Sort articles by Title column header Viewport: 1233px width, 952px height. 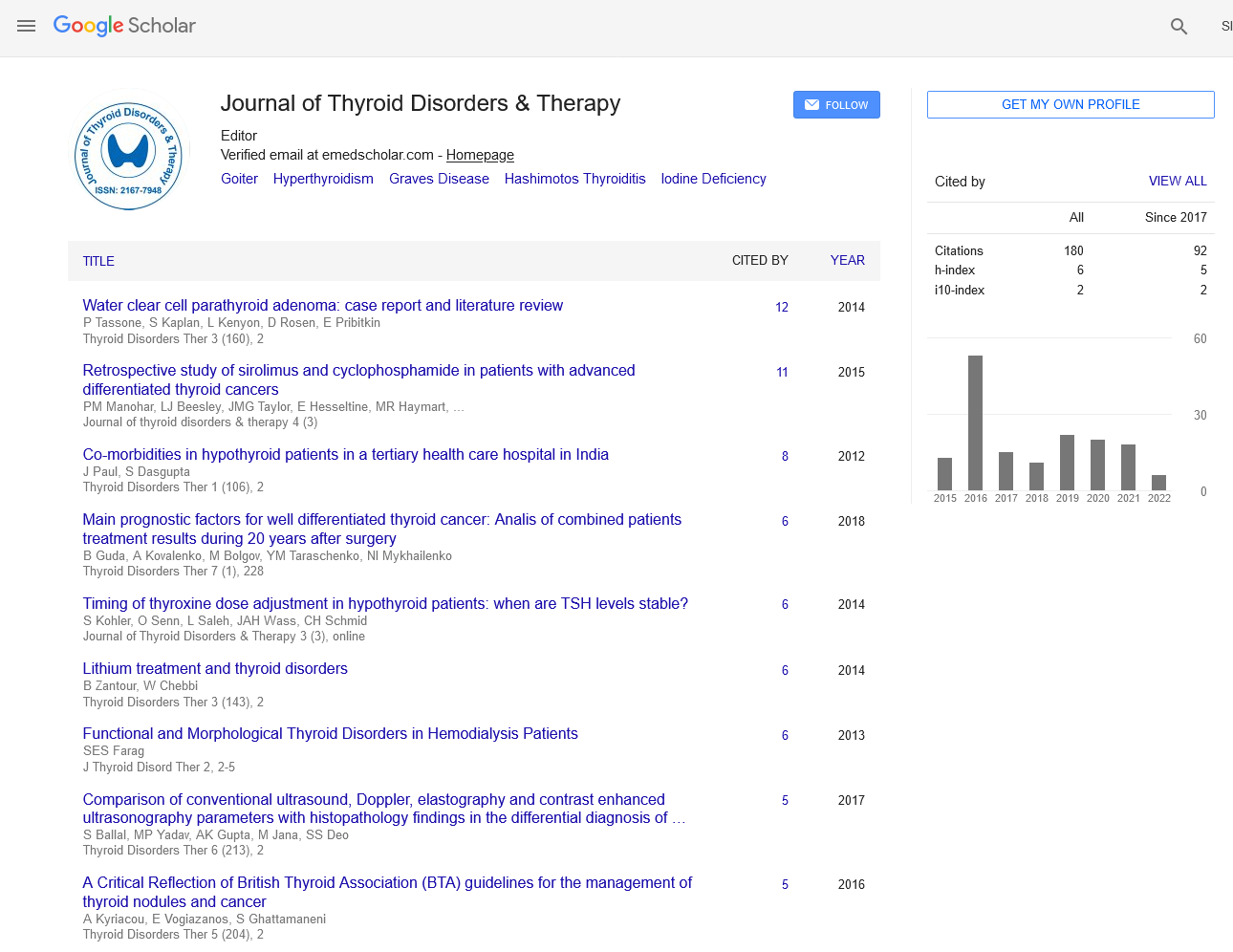pos(98,261)
